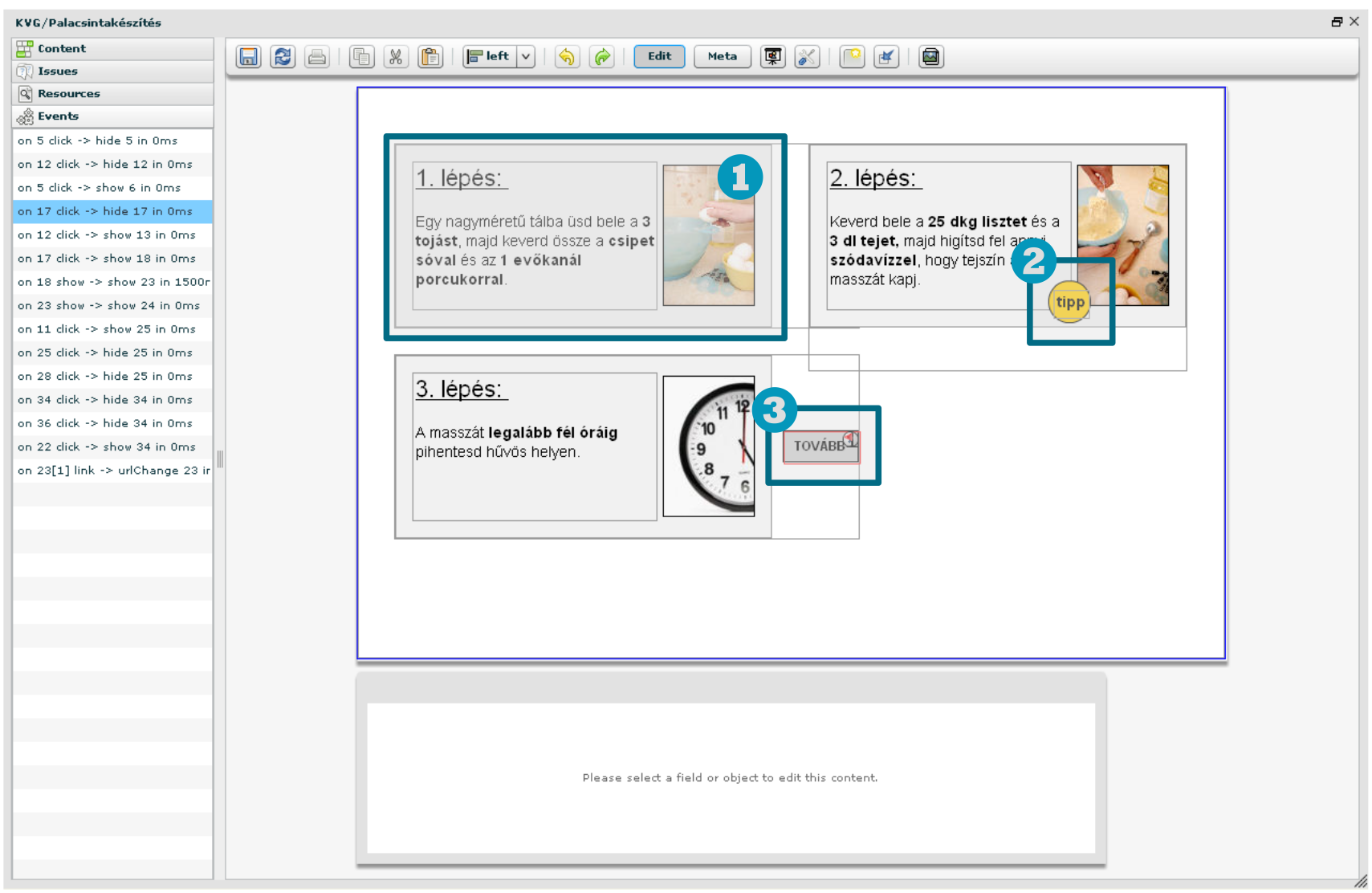This screenshot has height=893, width=1372.
Task: Undo the last action
Action: click(x=567, y=57)
